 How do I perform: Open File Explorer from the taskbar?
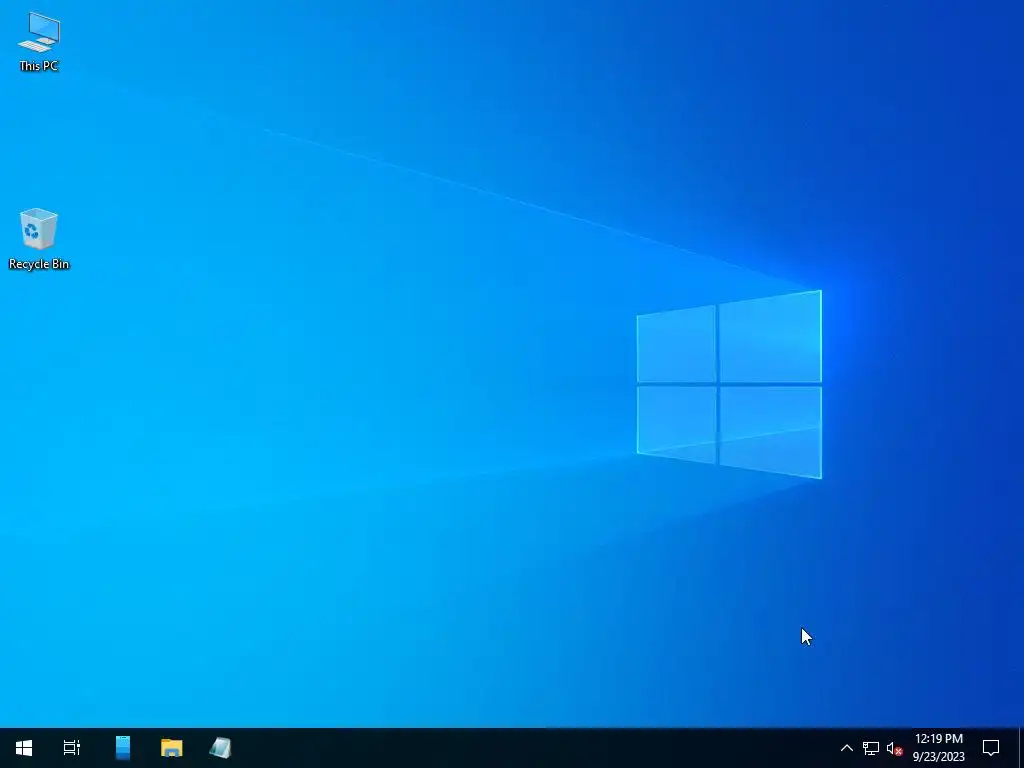click(x=172, y=748)
